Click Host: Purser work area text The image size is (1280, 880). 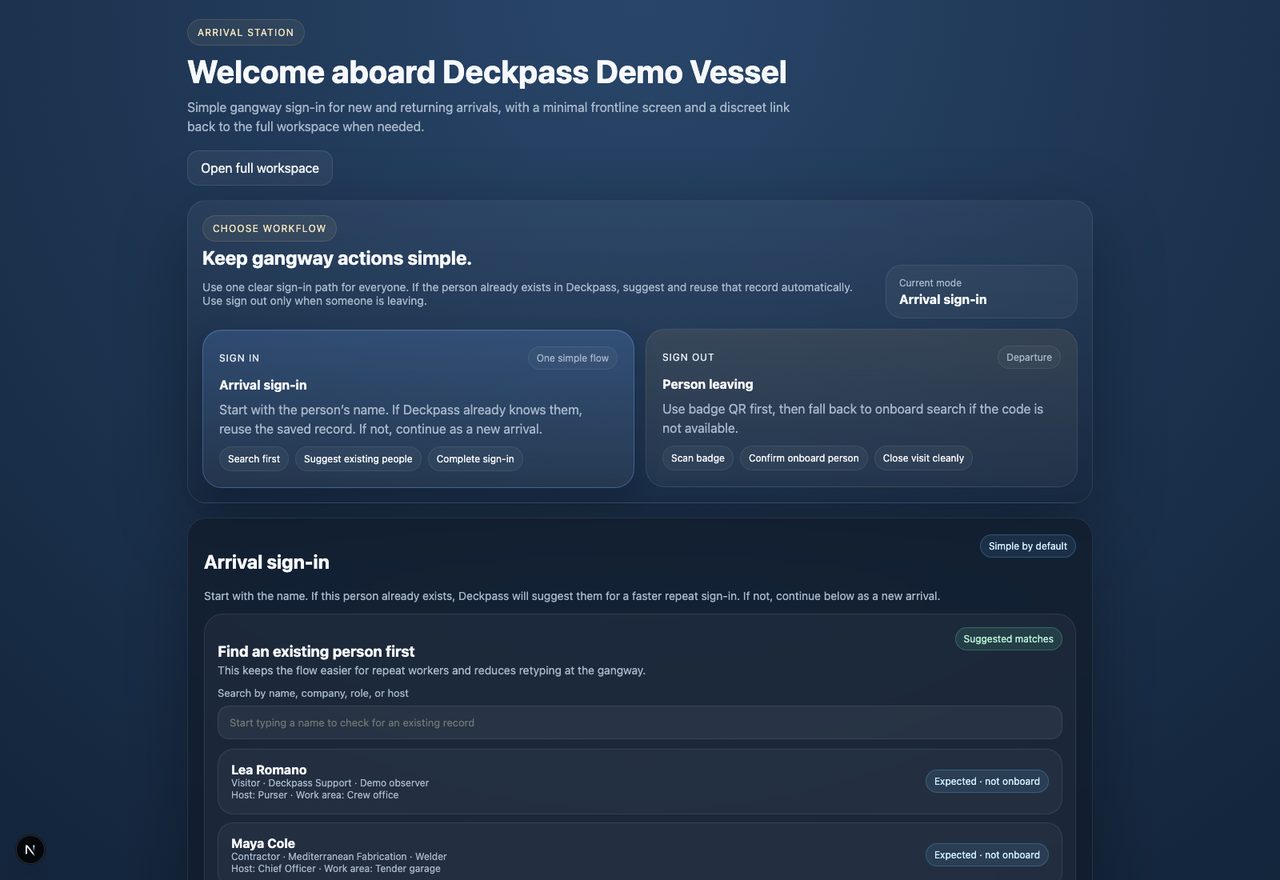[315, 795]
